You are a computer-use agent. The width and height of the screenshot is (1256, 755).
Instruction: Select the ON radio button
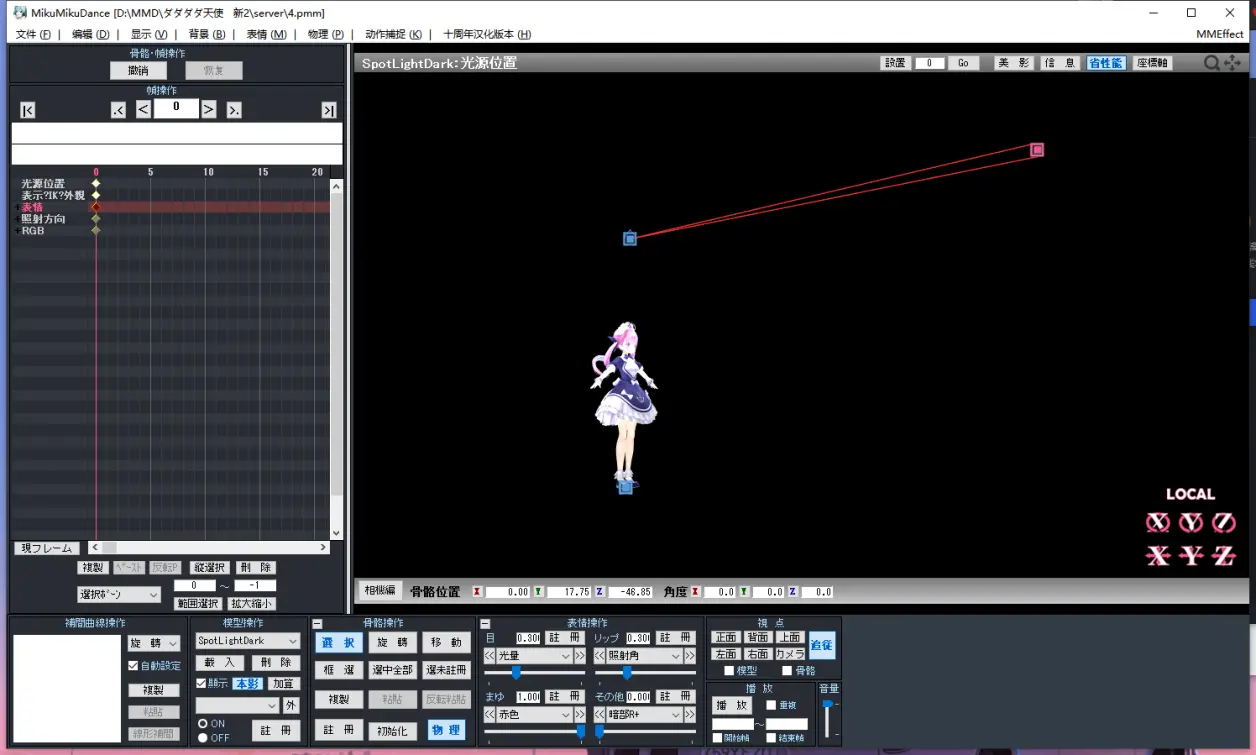pos(203,723)
